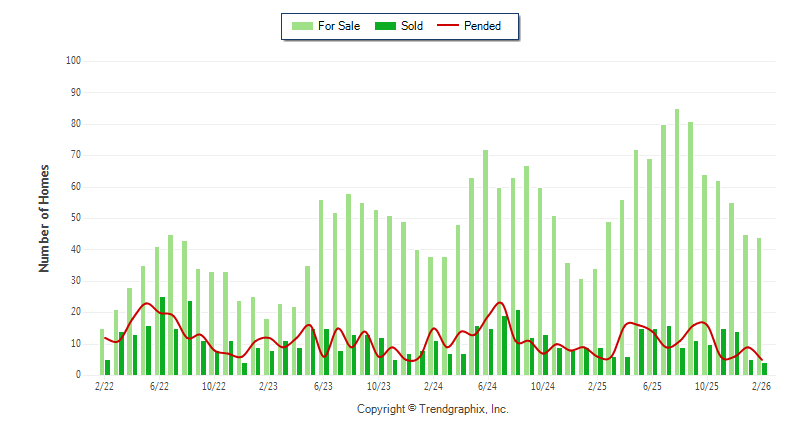This screenshot has height=434, width=800.
Task: Click the 100 value on the y-axis
Action: pos(73,61)
